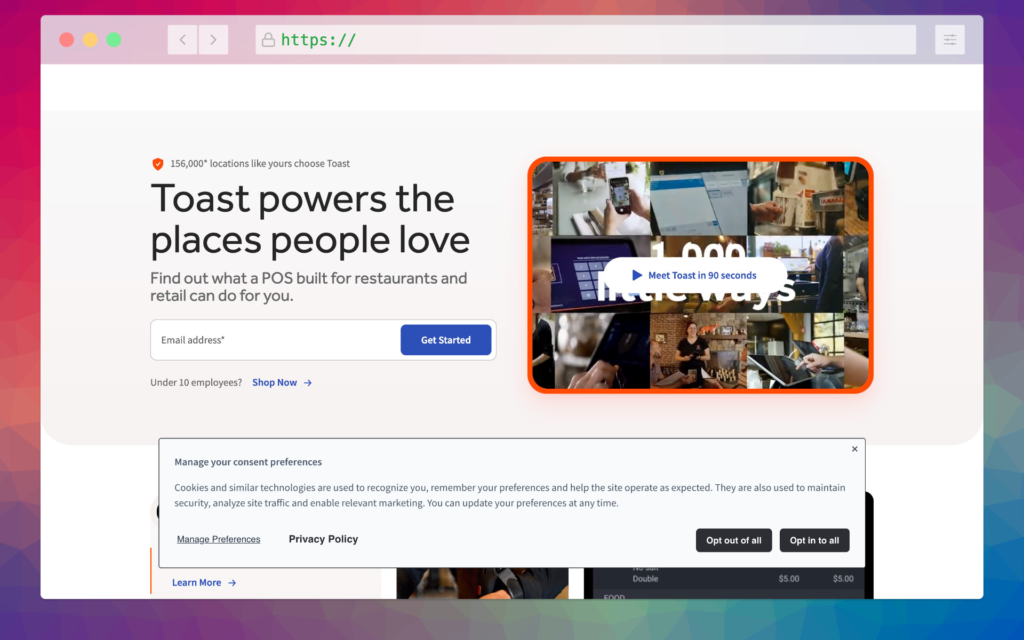Click the Toast powers the places headline

click(x=310, y=219)
